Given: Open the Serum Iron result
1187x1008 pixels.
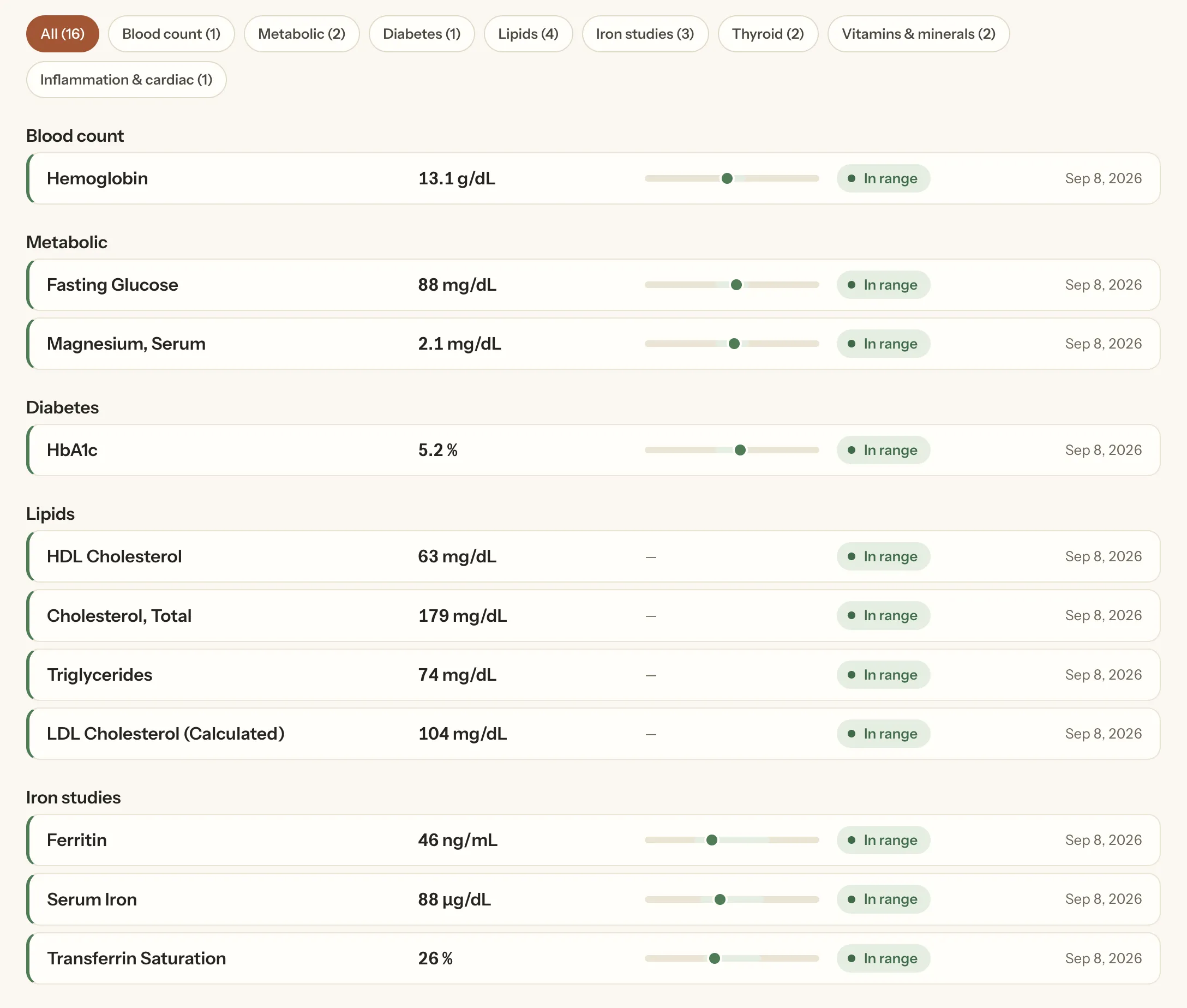Looking at the screenshot, I should click(x=593, y=899).
